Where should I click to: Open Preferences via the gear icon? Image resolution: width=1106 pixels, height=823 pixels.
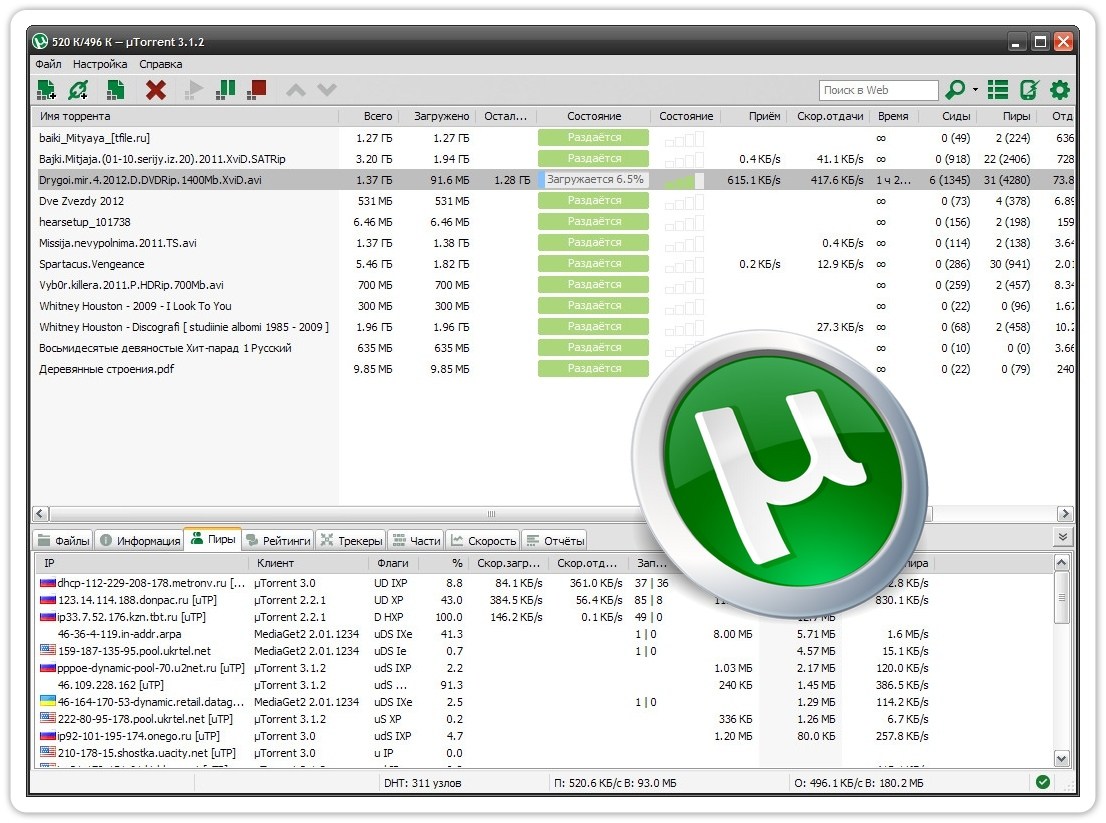(1060, 90)
